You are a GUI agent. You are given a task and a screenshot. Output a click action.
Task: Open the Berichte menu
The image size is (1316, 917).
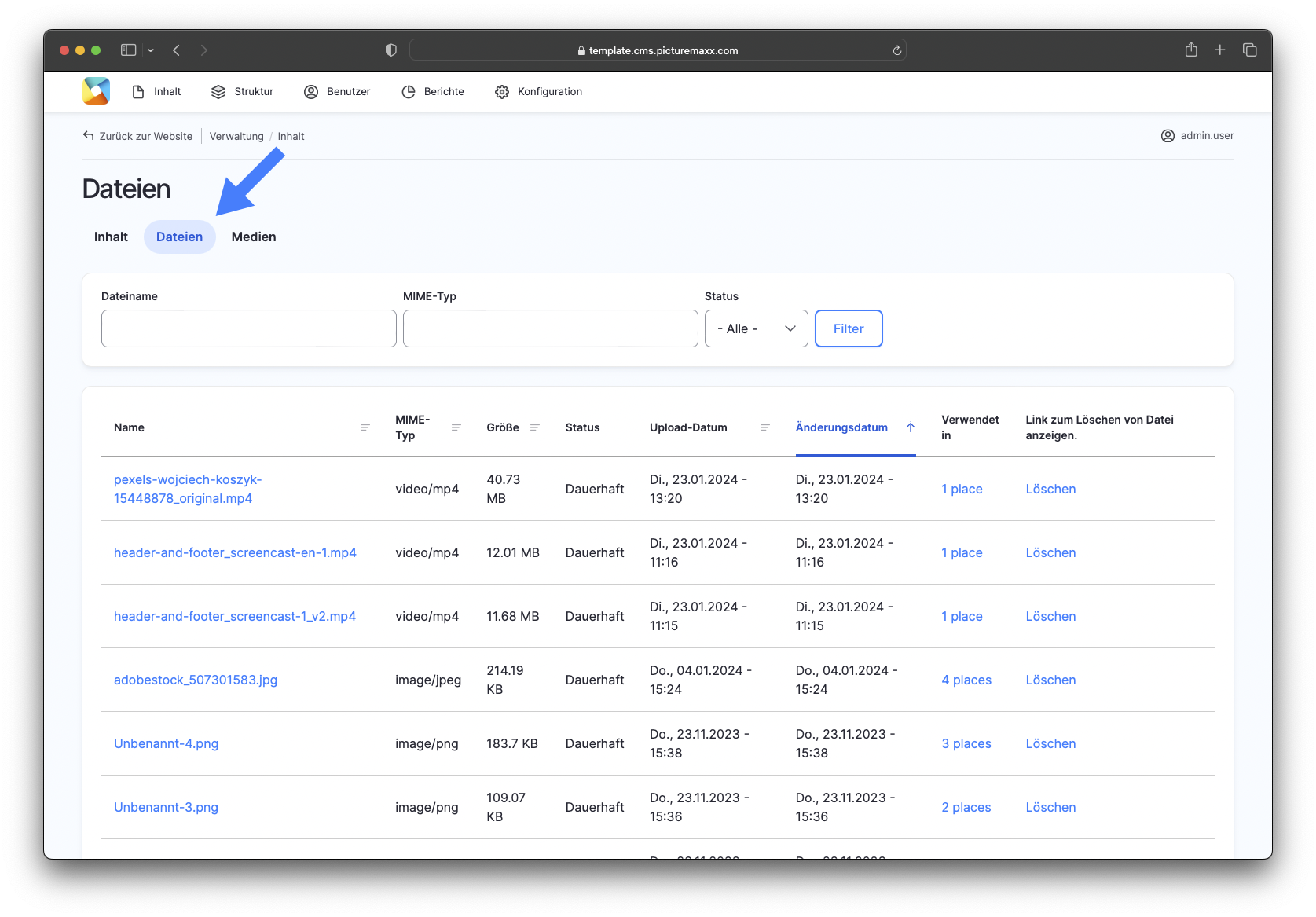point(433,92)
